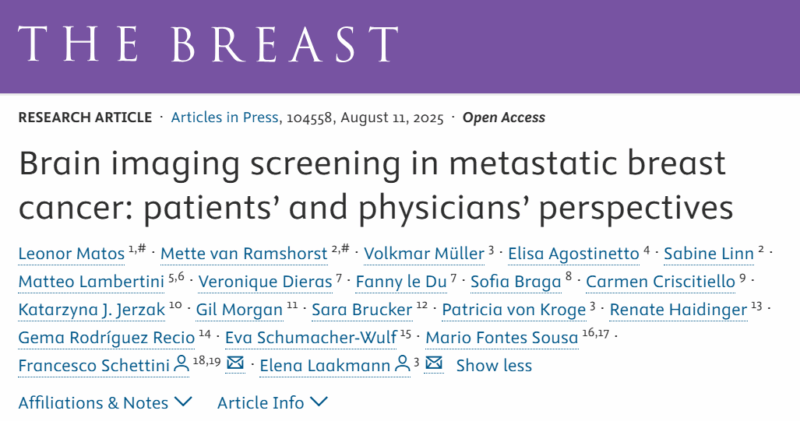Screen dimensions: 800x421
Task: Collapse author list with Show less
Action: tap(494, 365)
